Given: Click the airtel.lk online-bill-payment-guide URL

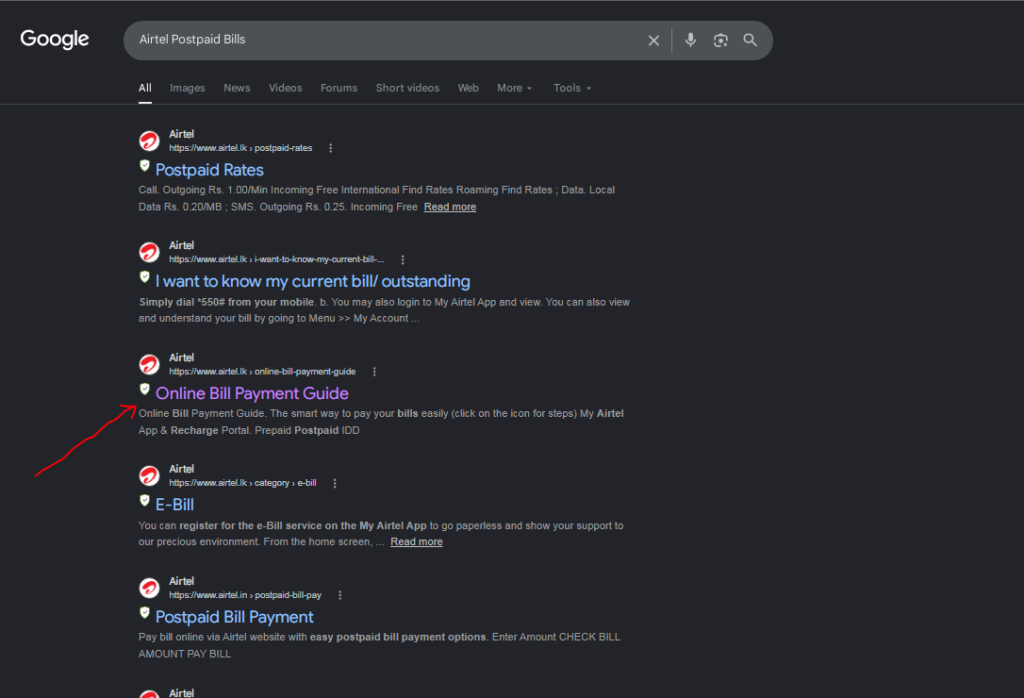Looking at the screenshot, I should point(263,372).
